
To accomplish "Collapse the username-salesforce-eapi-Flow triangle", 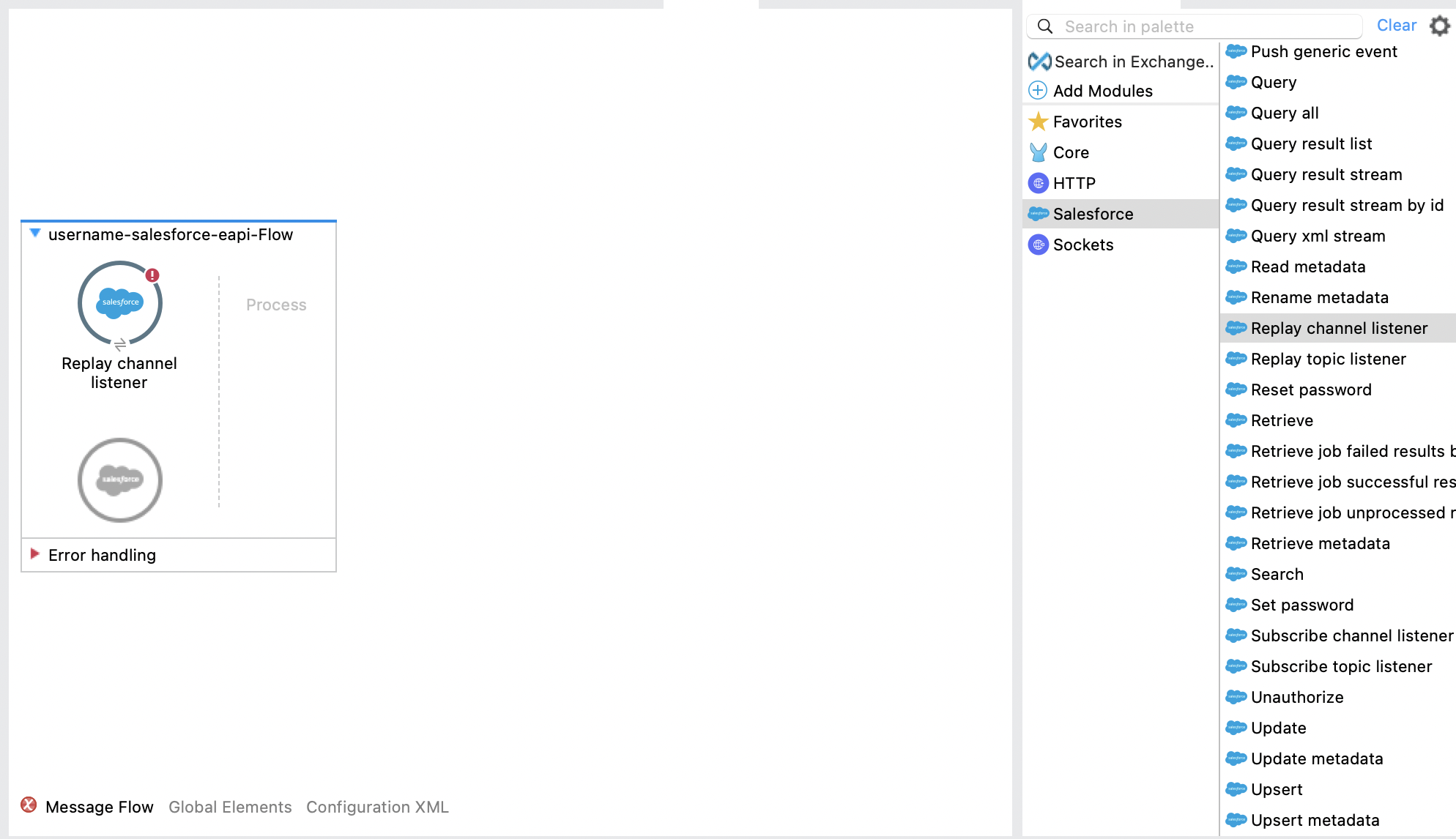I will click(34, 234).
